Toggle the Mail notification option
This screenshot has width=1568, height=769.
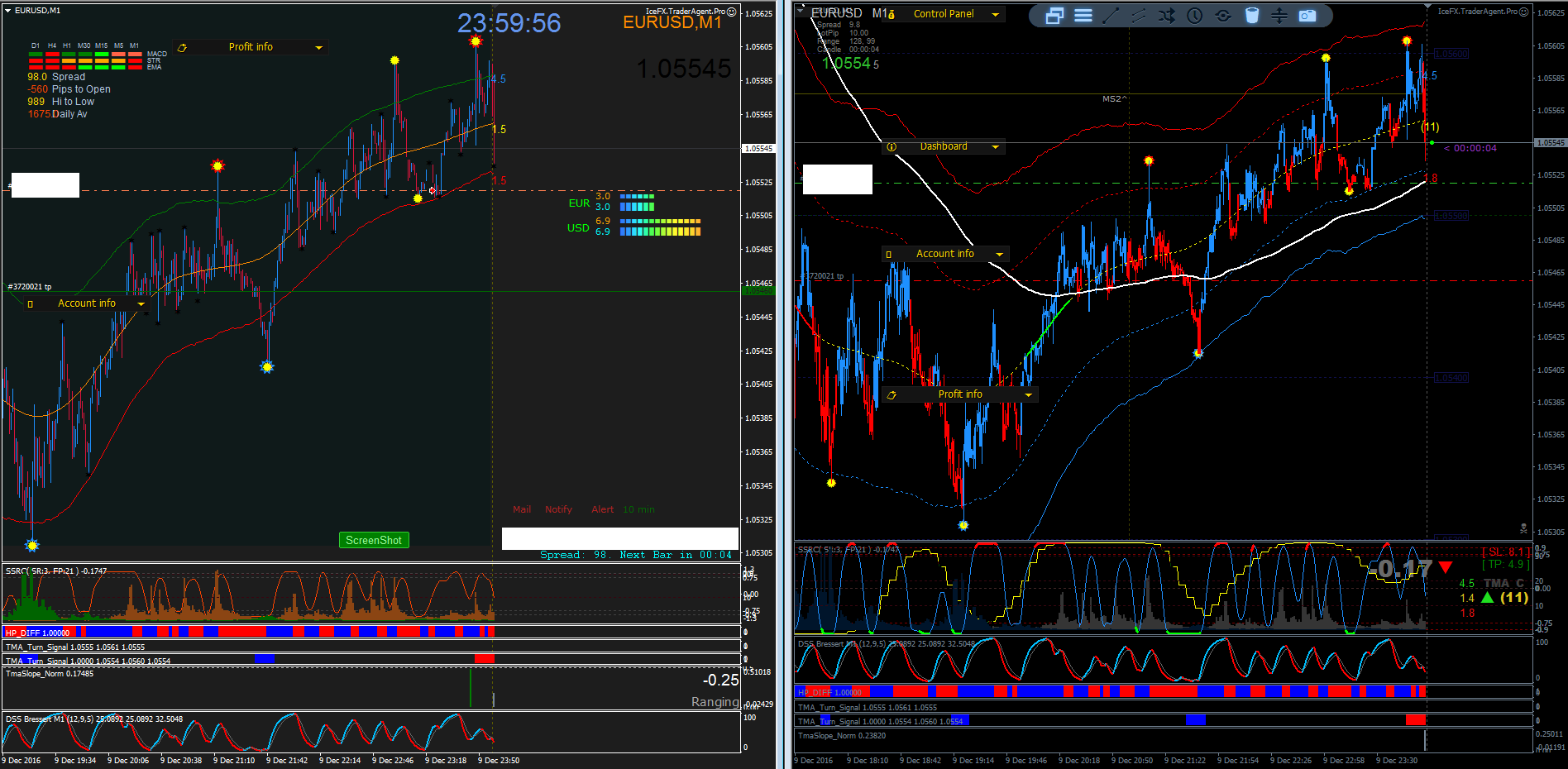coord(522,509)
